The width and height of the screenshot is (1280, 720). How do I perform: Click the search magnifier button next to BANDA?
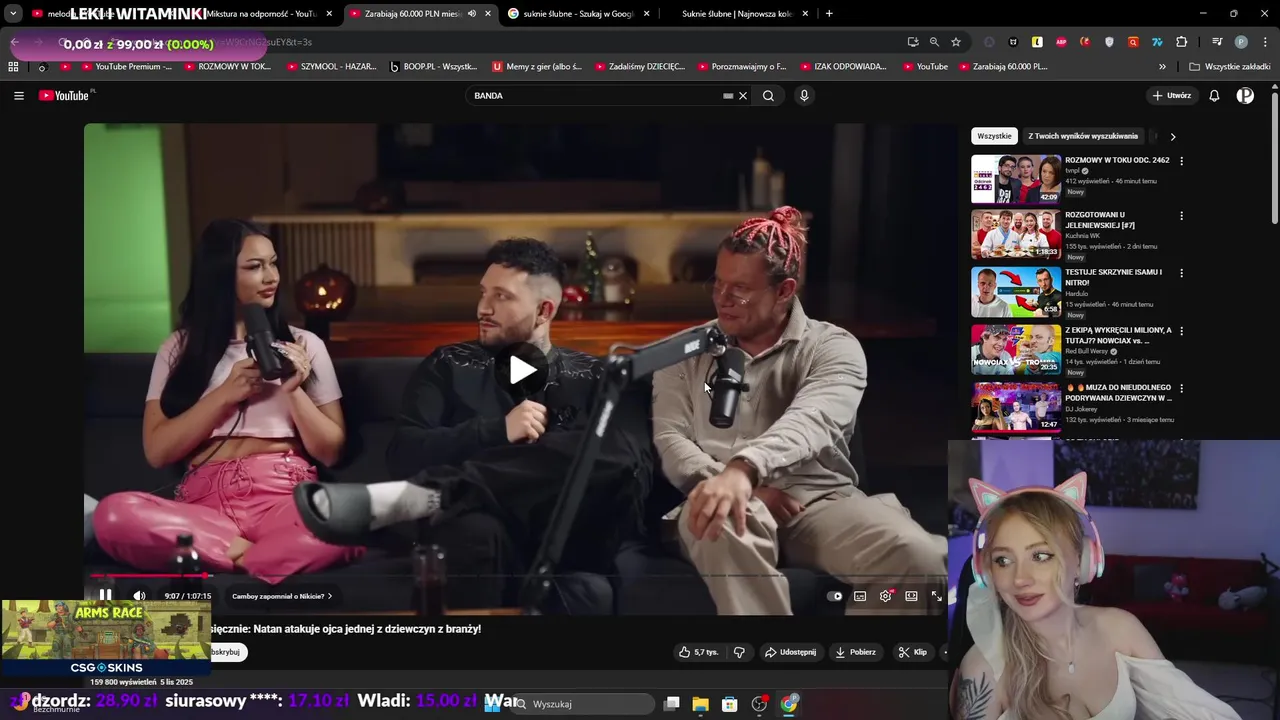pyautogui.click(x=768, y=96)
